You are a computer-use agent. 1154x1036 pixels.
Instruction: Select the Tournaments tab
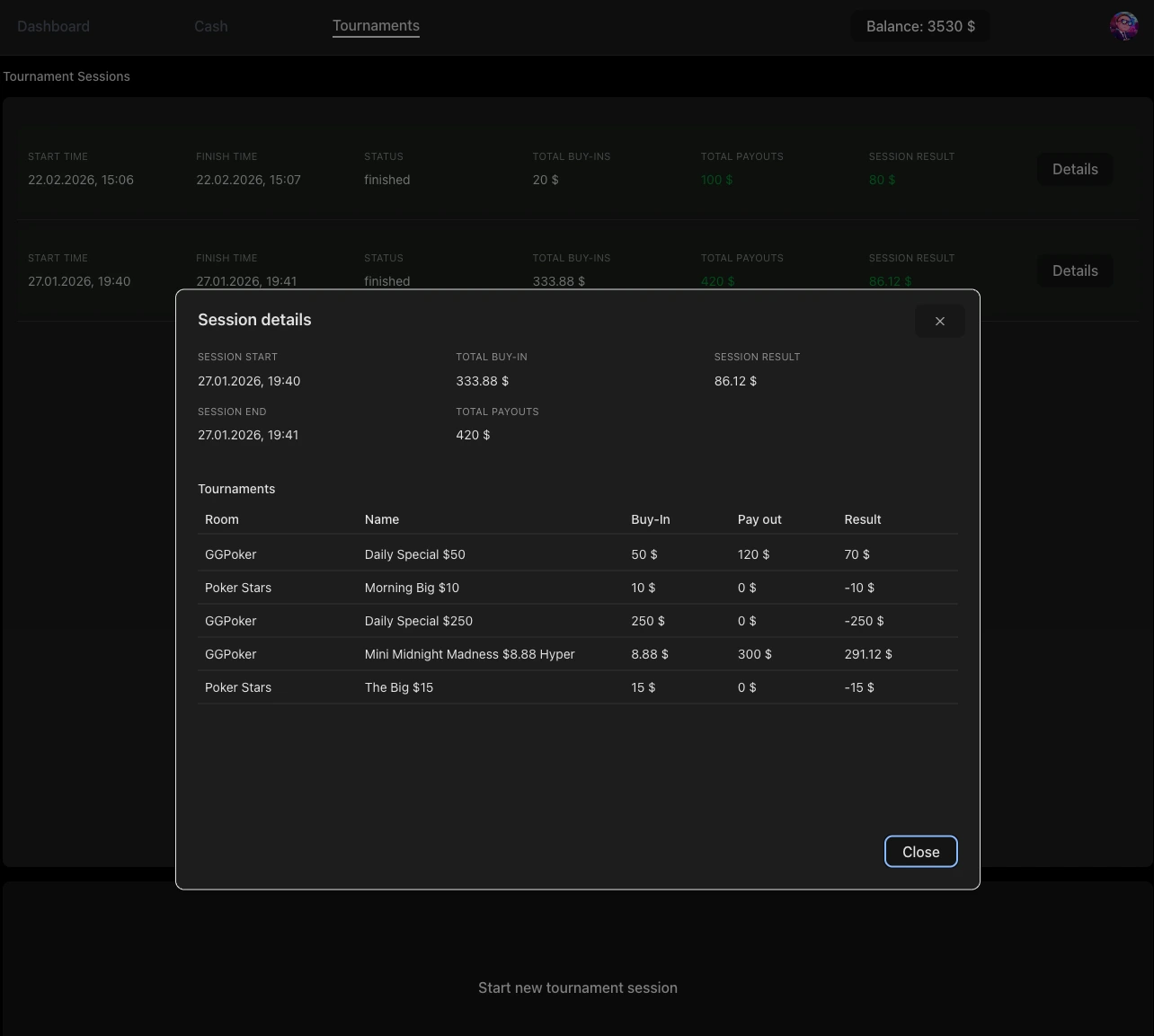[x=376, y=26]
